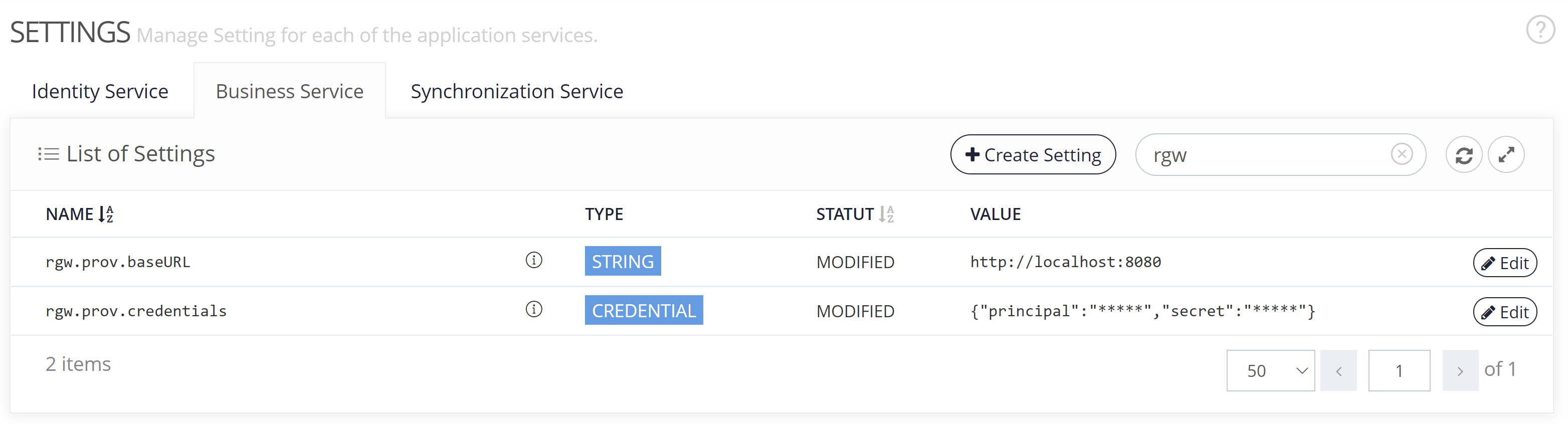Edit the rgw.prov.baseURL setting
The height and width of the screenshot is (424, 1568).
(x=1505, y=263)
